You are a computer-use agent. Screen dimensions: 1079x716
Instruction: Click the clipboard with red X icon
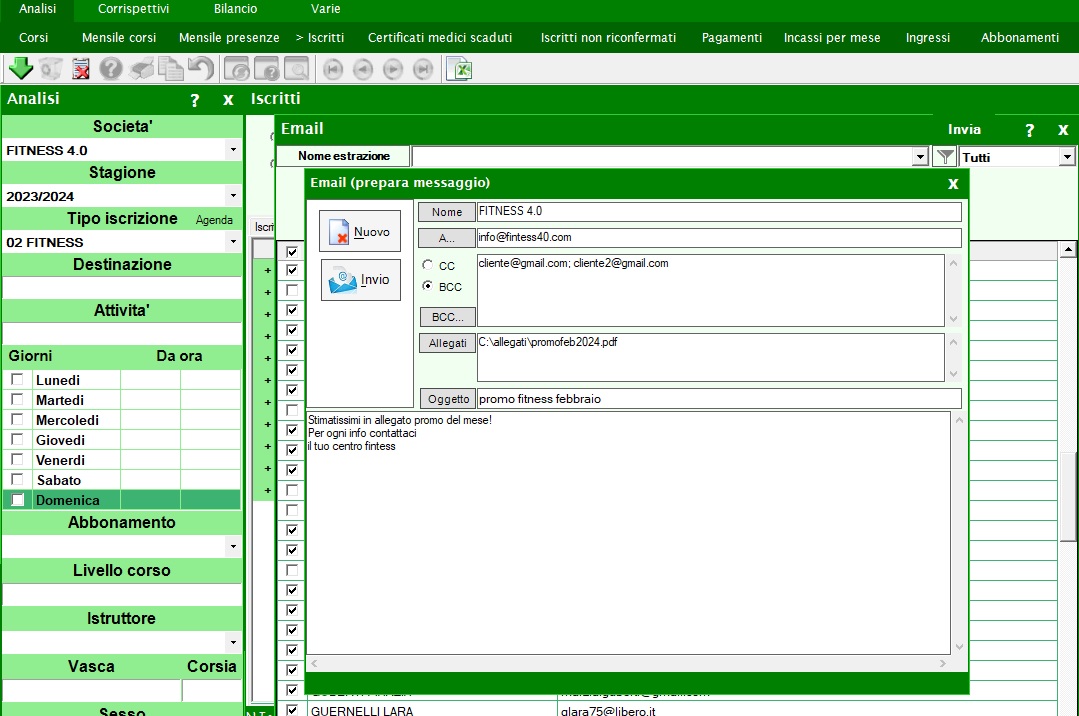[x=81, y=69]
